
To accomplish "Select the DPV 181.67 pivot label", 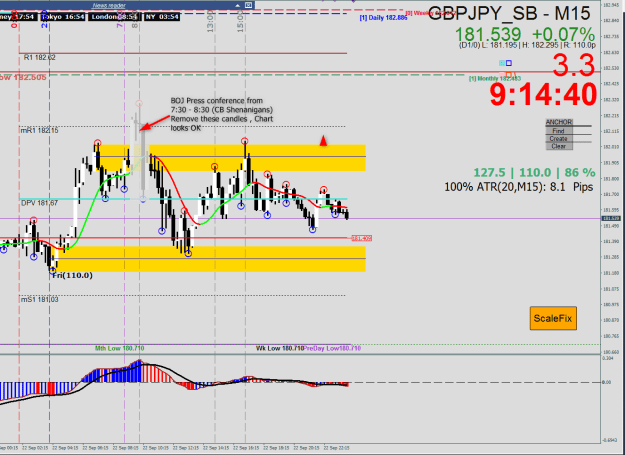I will [39, 203].
